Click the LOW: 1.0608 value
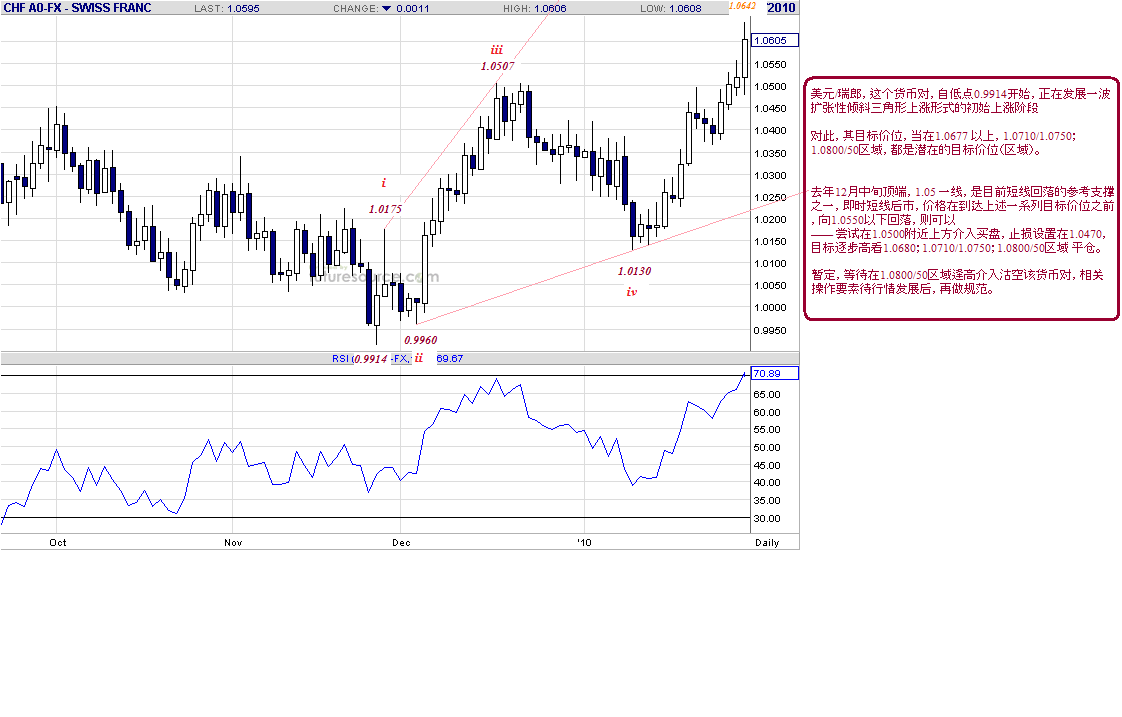This screenshot has width=1122, height=717. tap(670, 9)
